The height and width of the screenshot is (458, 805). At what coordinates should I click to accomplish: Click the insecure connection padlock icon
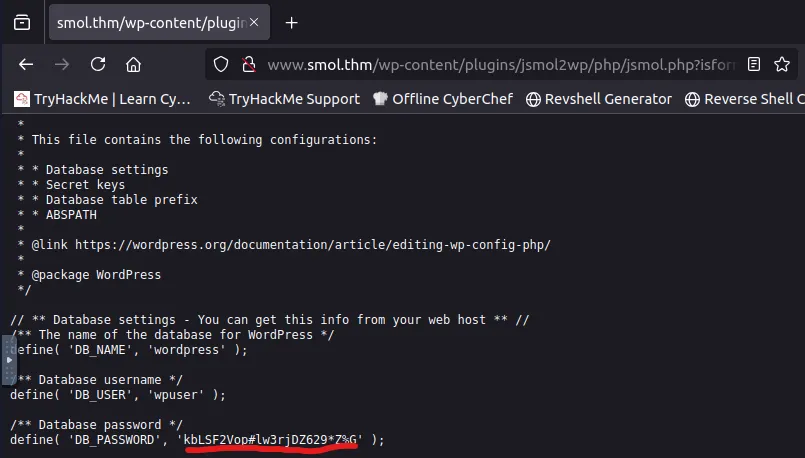tap(247, 65)
